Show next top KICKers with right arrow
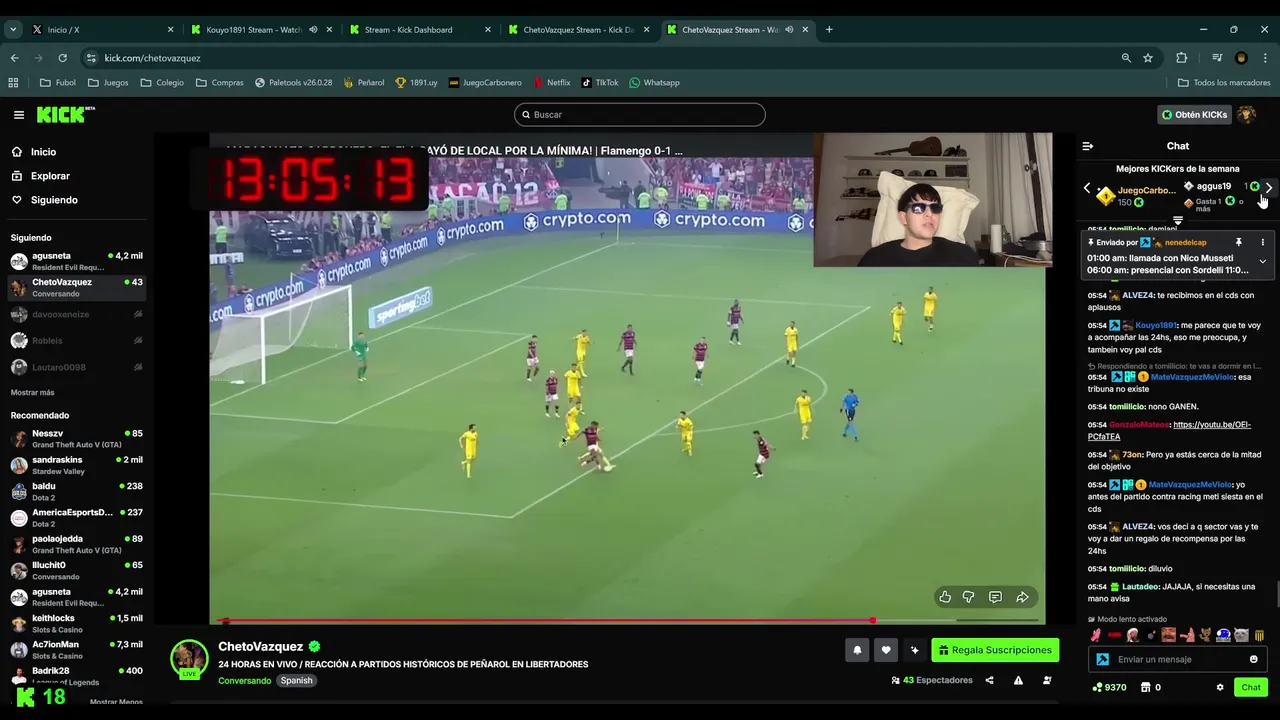 (1269, 188)
